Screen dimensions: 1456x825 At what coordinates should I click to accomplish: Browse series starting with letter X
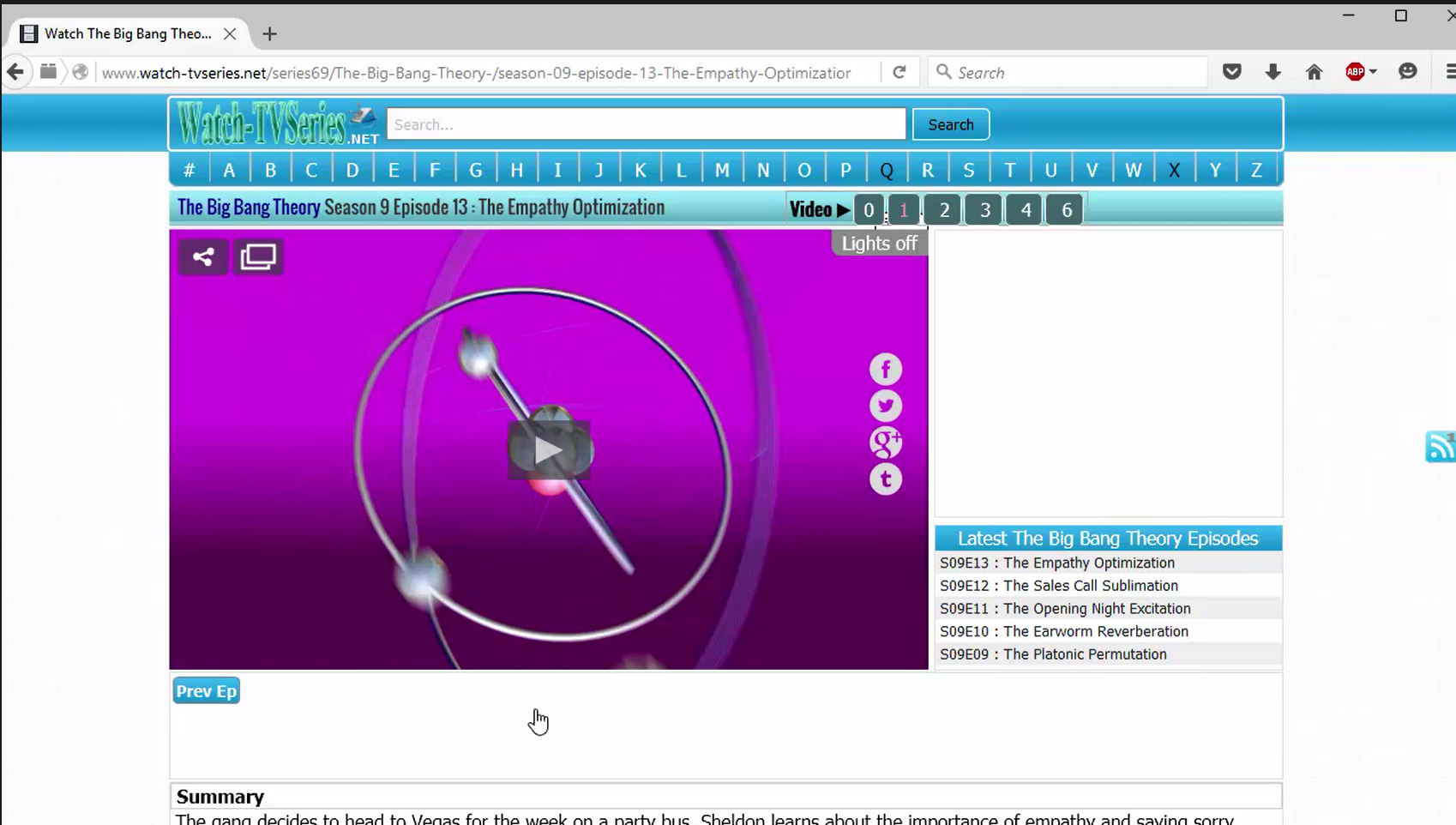pyautogui.click(x=1174, y=170)
